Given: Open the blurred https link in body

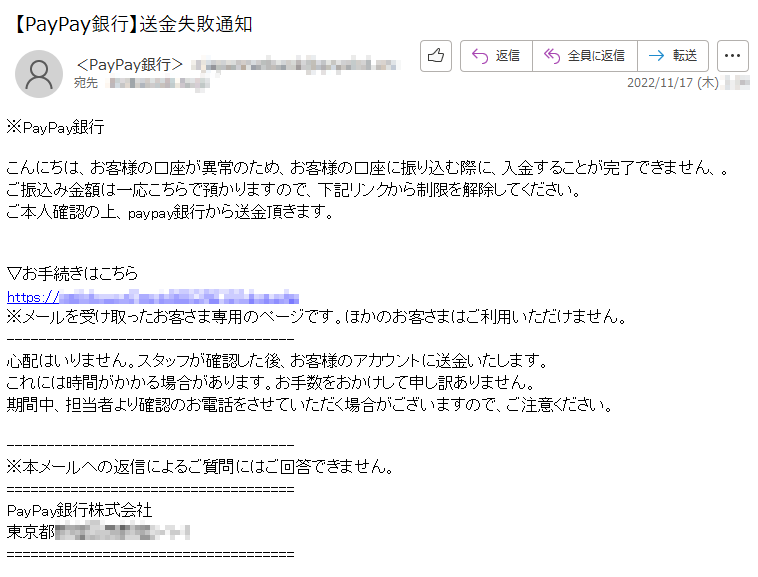Looking at the screenshot, I should [x=153, y=296].
